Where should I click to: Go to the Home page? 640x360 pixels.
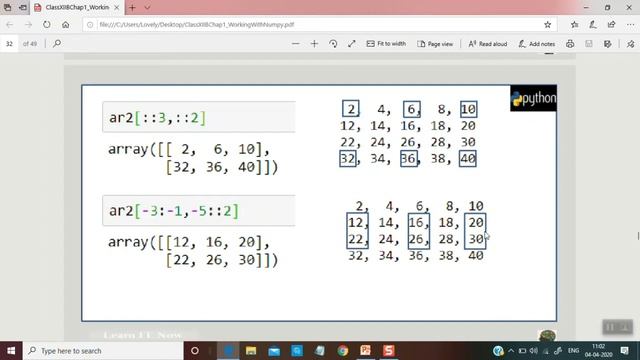[x=65, y=24]
